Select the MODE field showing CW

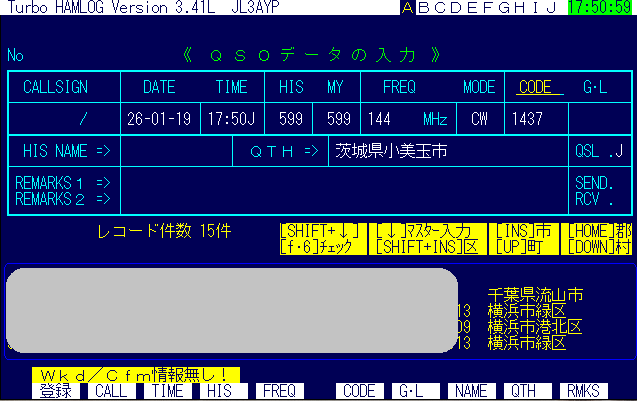point(479,119)
